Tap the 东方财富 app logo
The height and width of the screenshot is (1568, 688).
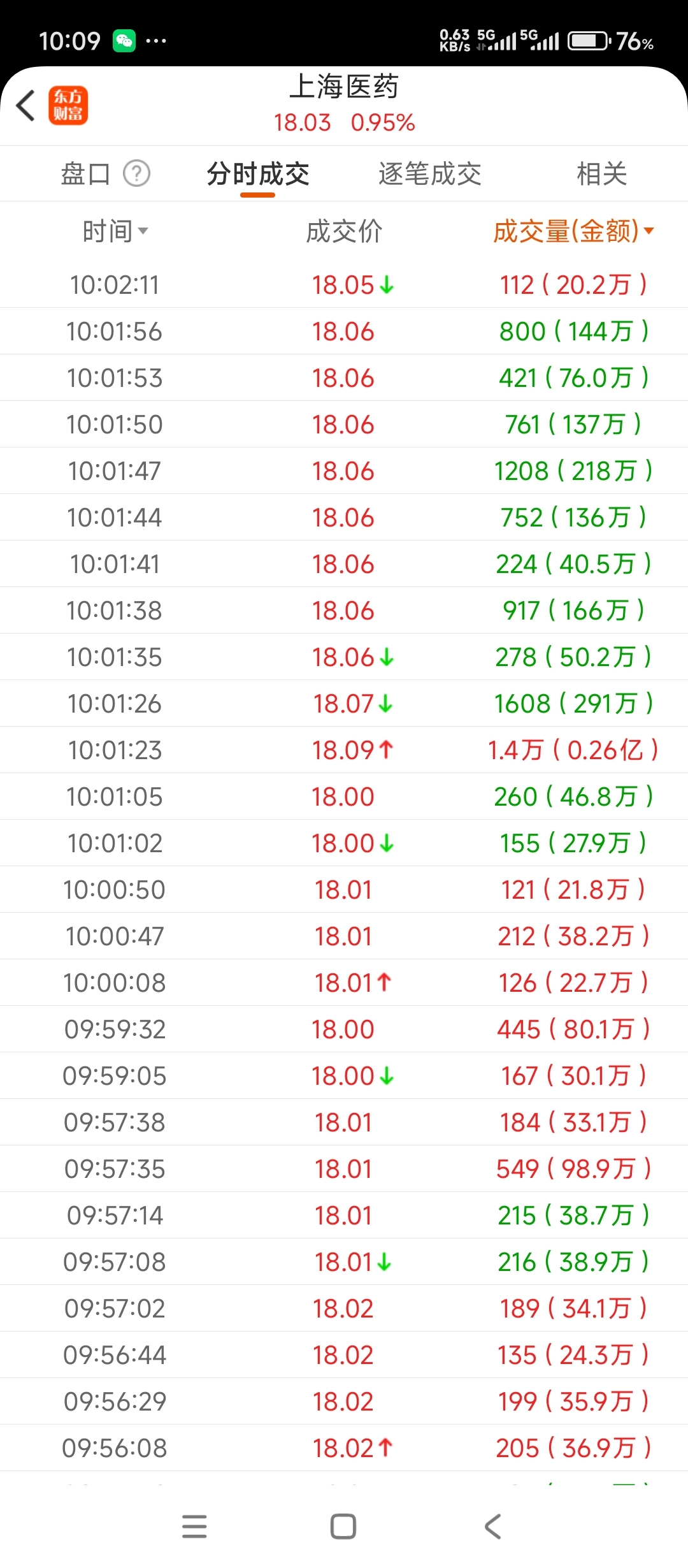68,105
